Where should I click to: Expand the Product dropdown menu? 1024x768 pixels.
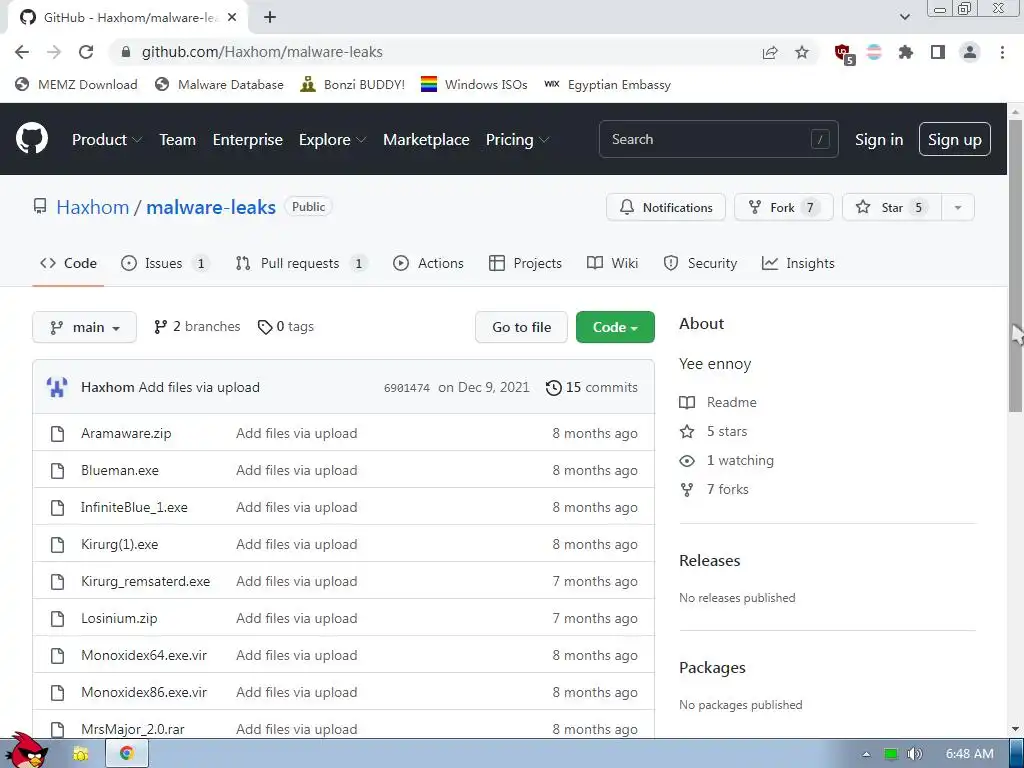click(x=107, y=140)
